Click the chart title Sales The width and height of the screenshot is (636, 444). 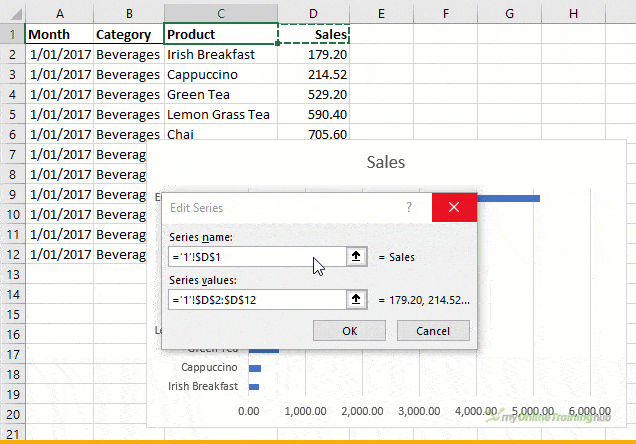(x=386, y=162)
